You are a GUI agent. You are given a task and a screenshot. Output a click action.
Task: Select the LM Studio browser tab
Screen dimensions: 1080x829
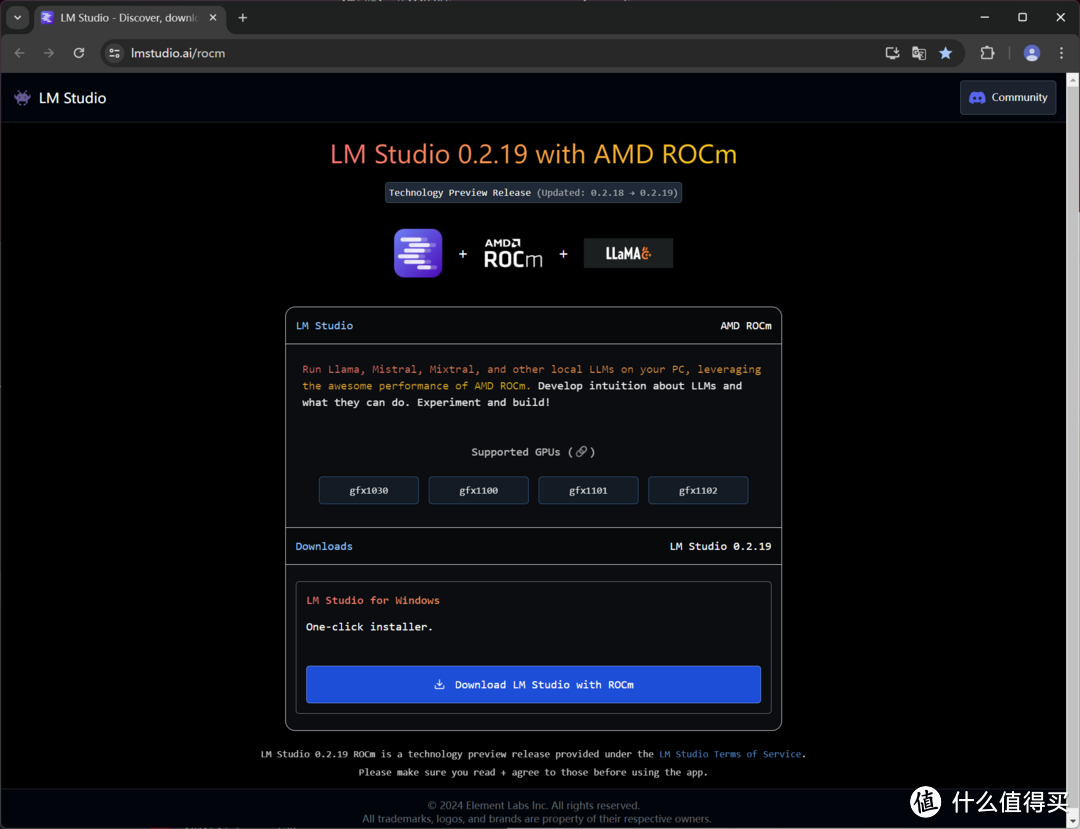click(x=129, y=18)
